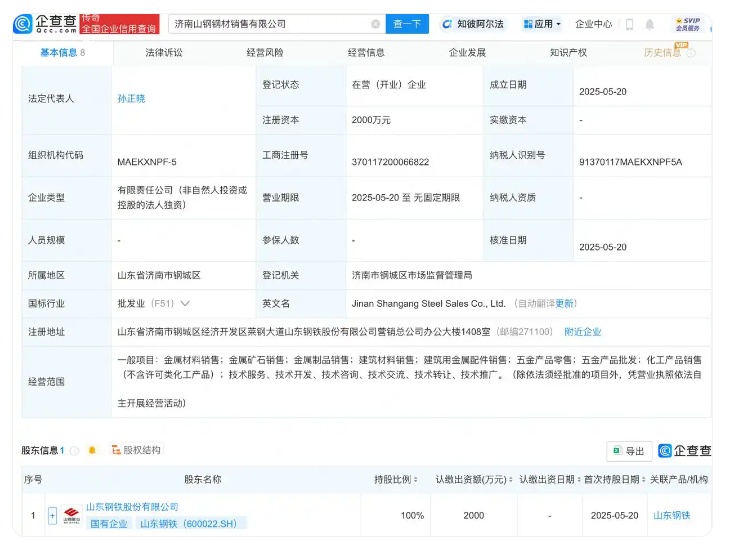Switch to 经营风险 tab
This screenshot has height=546, width=729.
coord(265,53)
